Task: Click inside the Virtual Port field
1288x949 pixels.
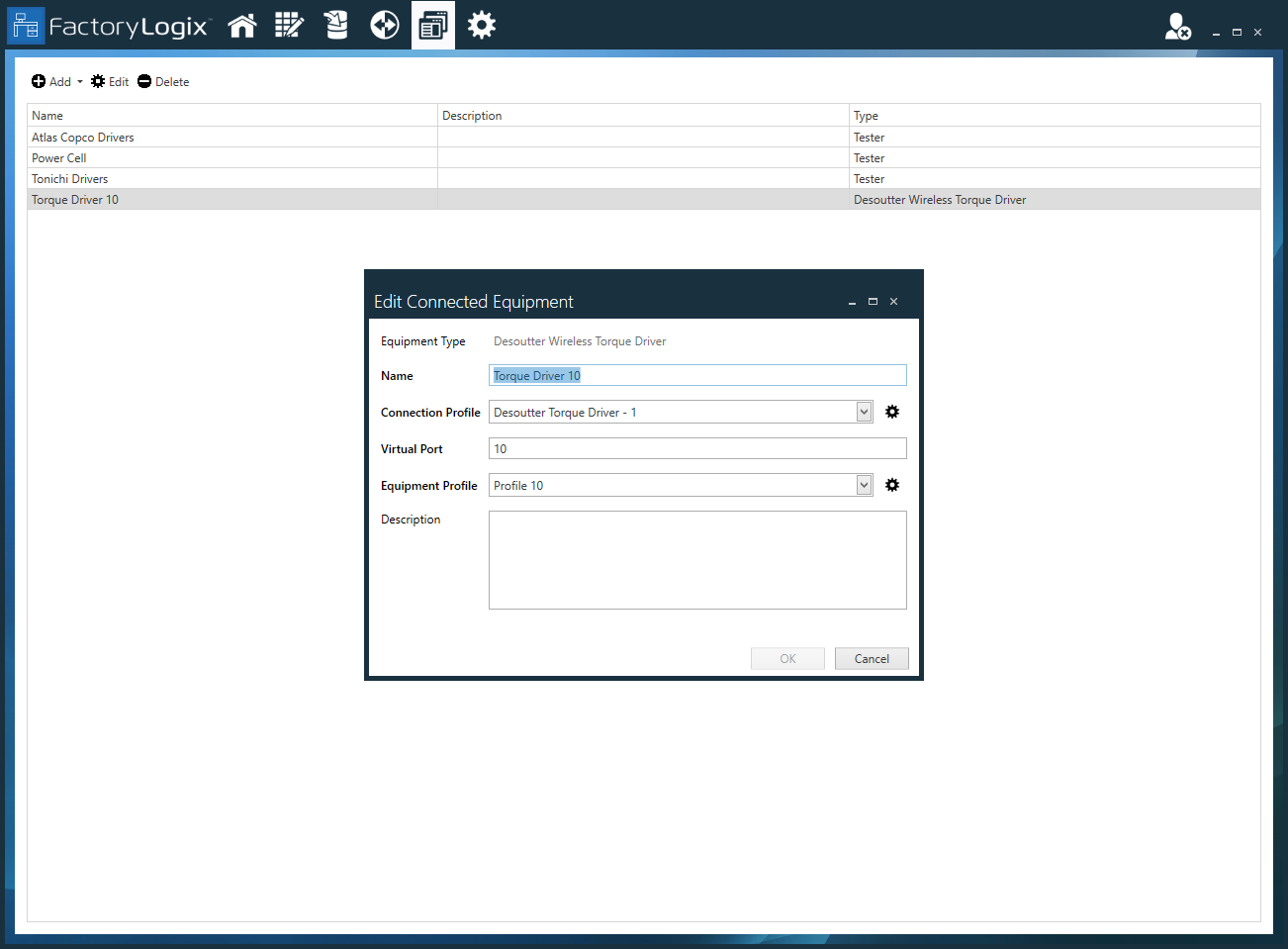Action: pyautogui.click(x=696, y=449)
